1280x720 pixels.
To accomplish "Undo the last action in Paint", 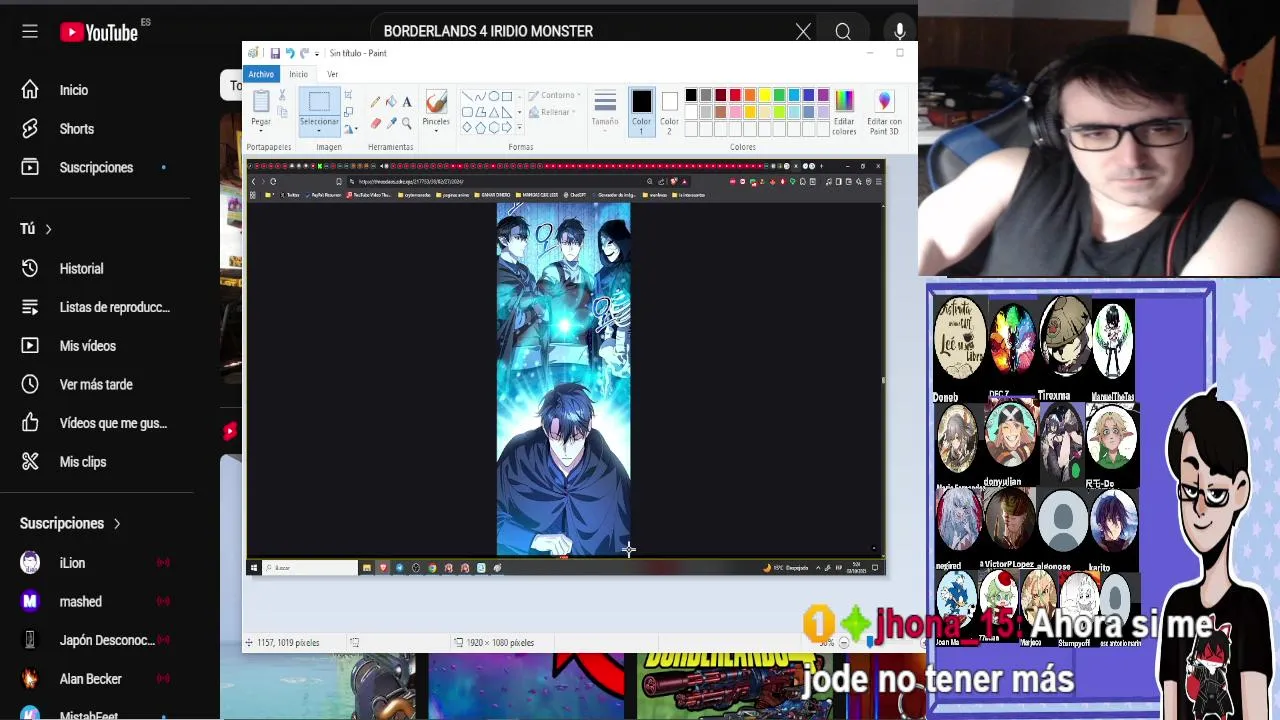I will click(x=290, y=53).
